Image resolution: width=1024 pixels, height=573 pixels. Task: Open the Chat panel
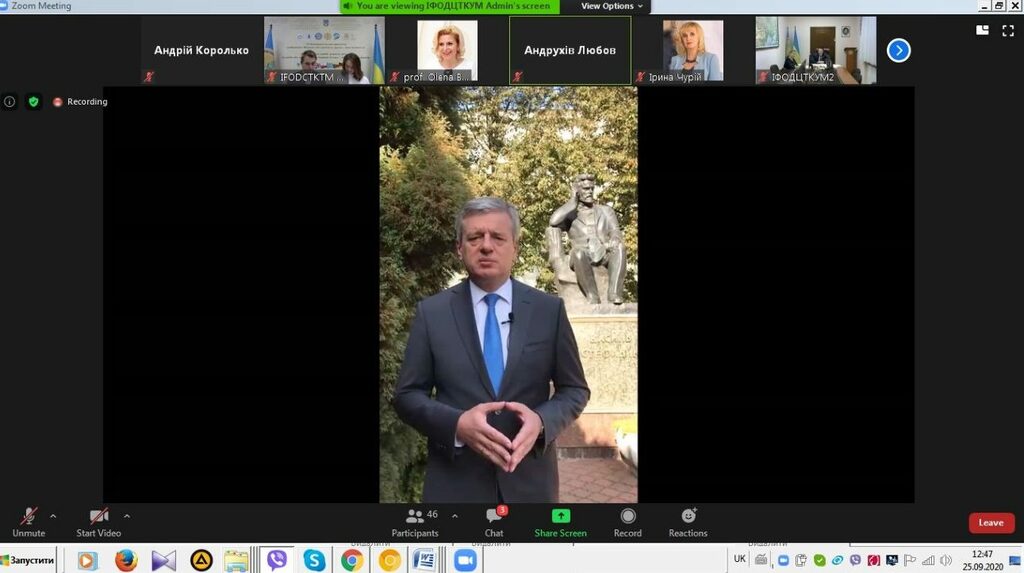click(494, 520)
